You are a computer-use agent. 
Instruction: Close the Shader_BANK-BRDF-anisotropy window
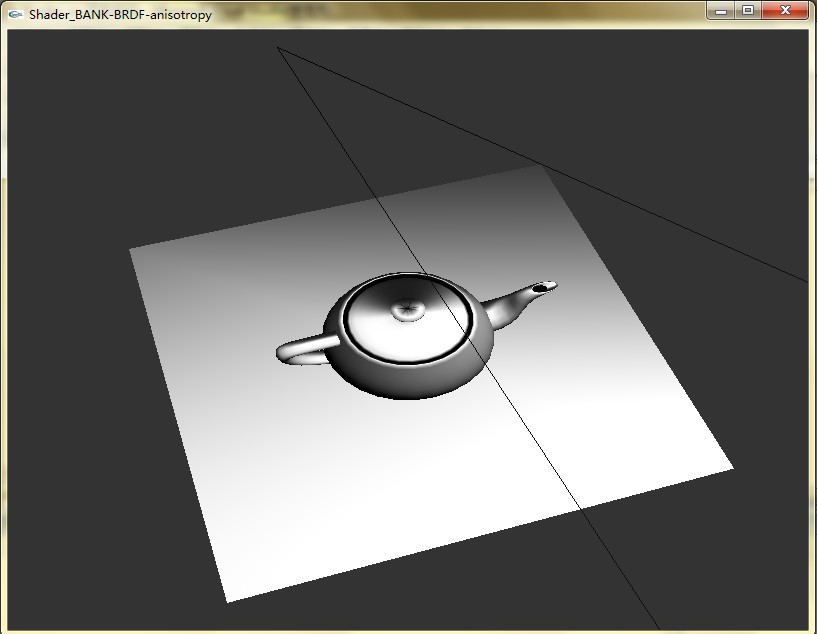(x=785, y=10)
